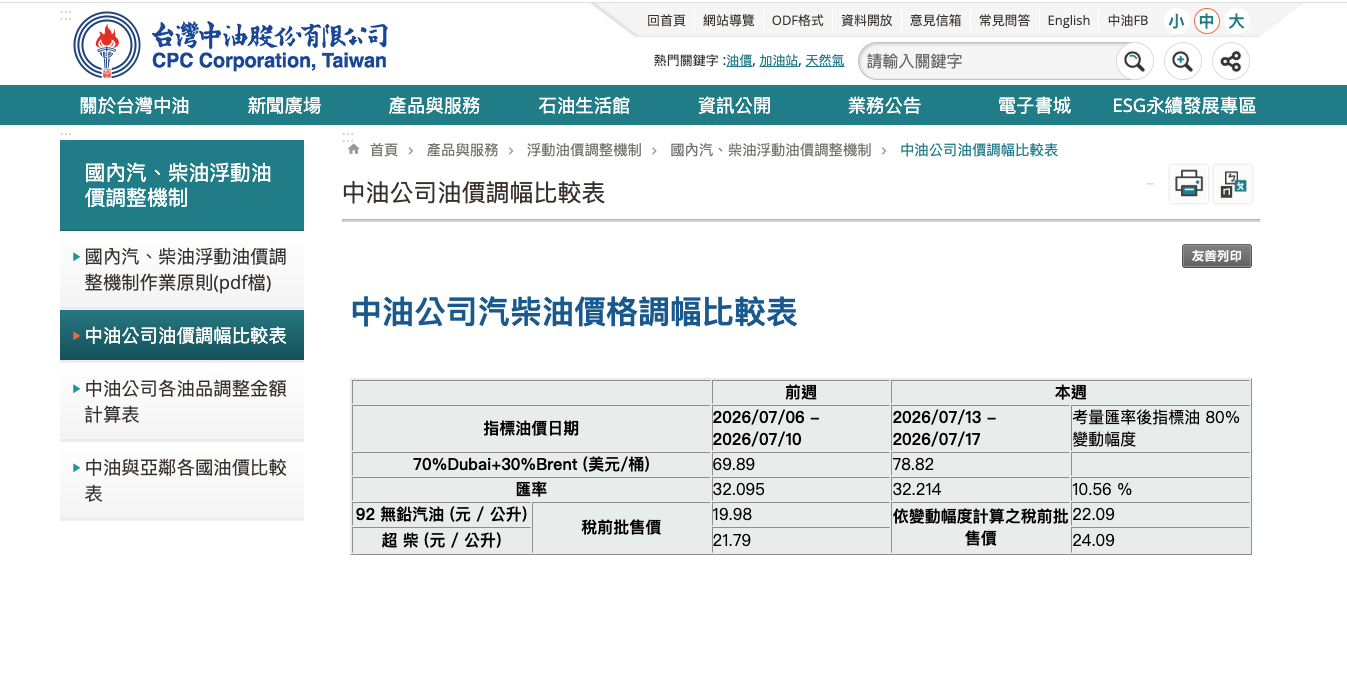Click hot keyword 油價

739,61
